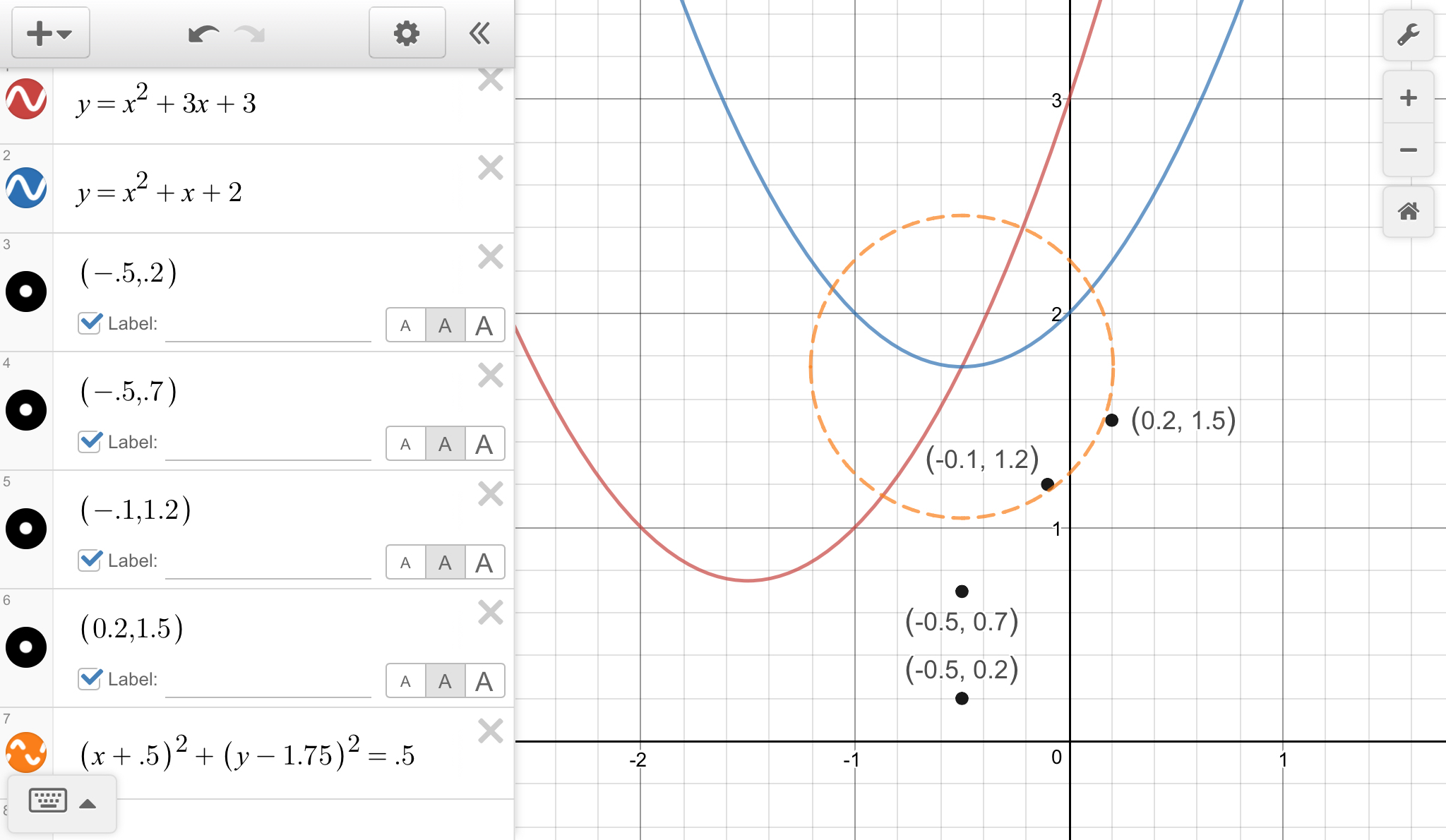Hide the orange circle equation graph
This screenshot has width=1446, height=840.
pyautogui.click(x=26, y=752)
